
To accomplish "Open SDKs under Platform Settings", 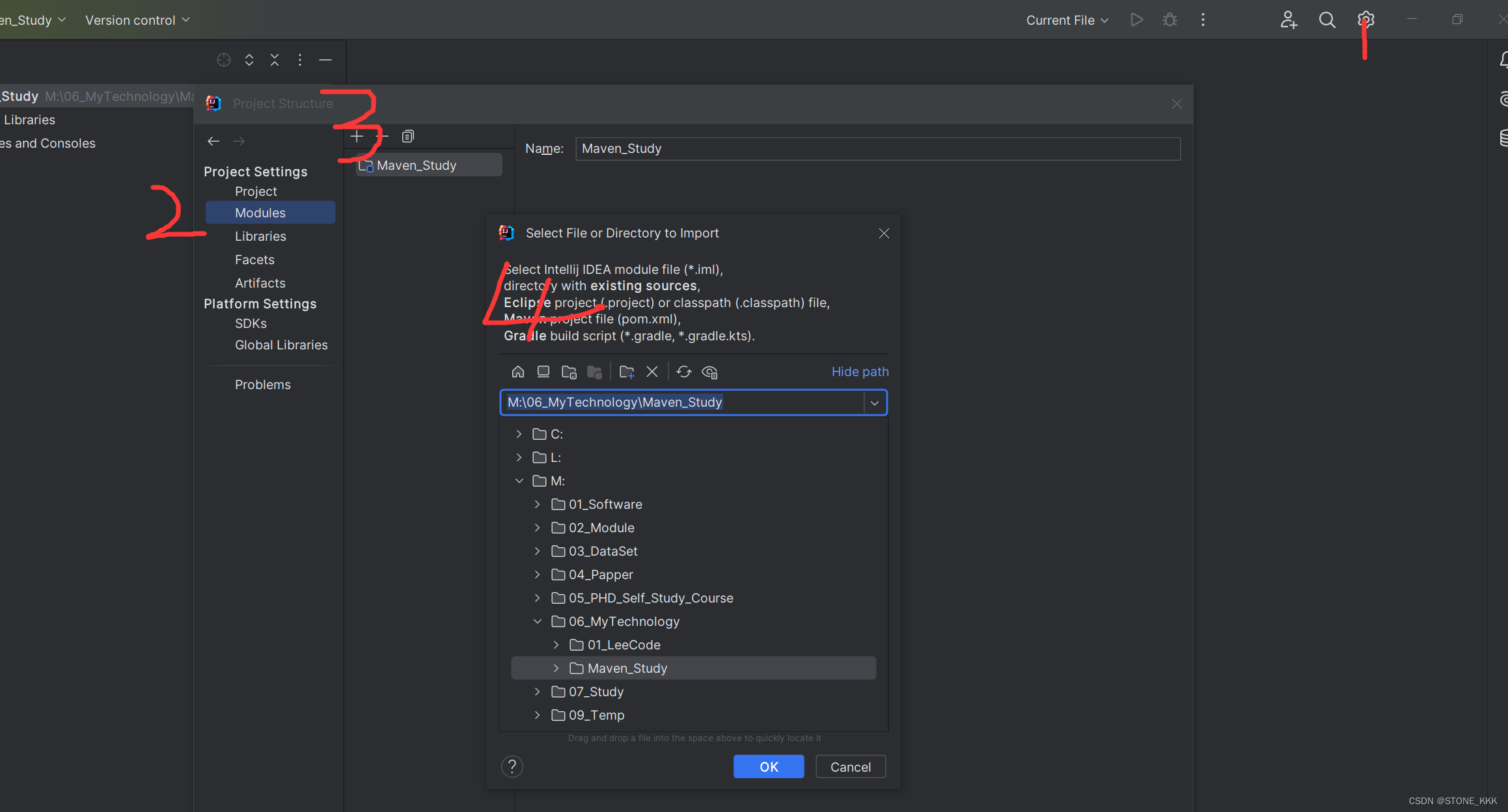I will pyautogui.click(x=251, y=323).
